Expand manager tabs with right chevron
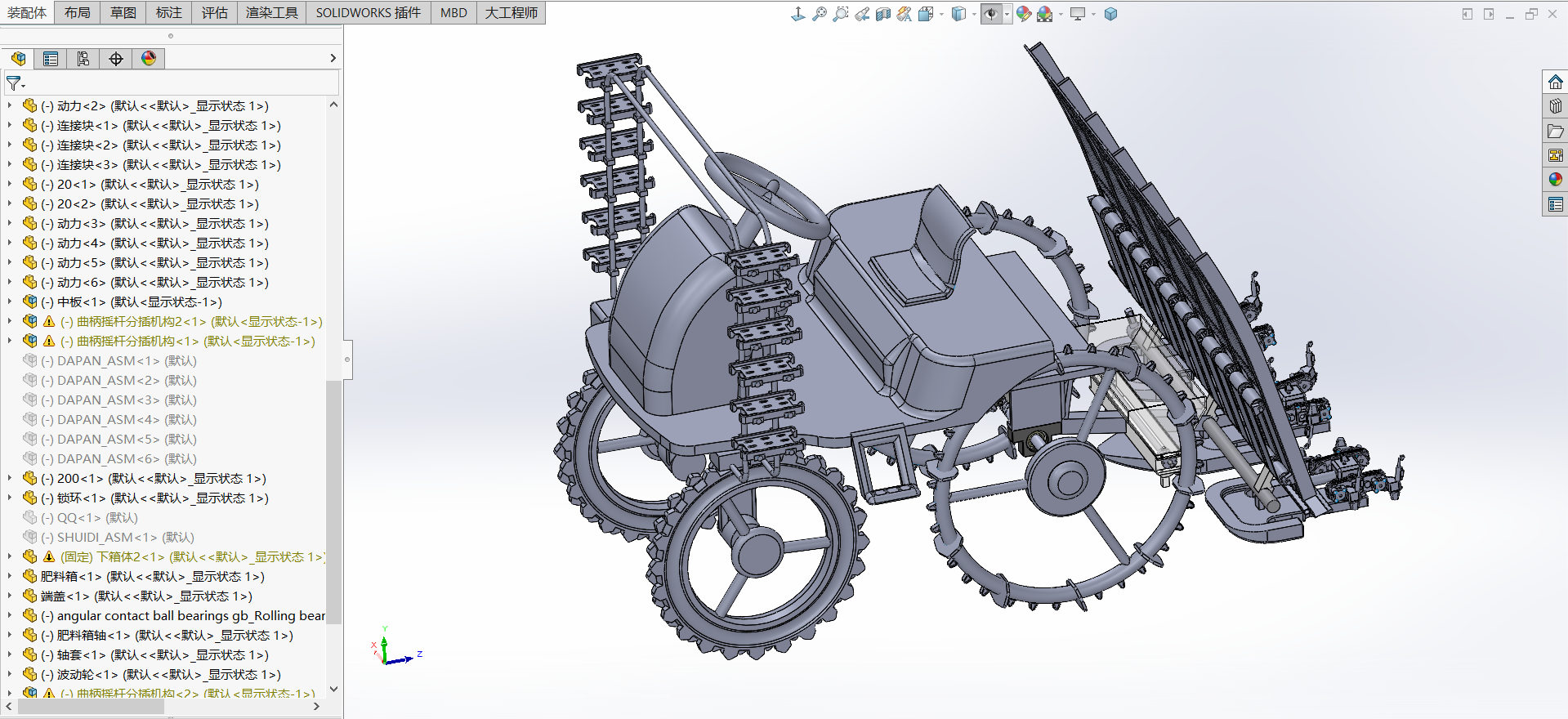The height and width of the screenshot is (719, 1568). (333, 58)
